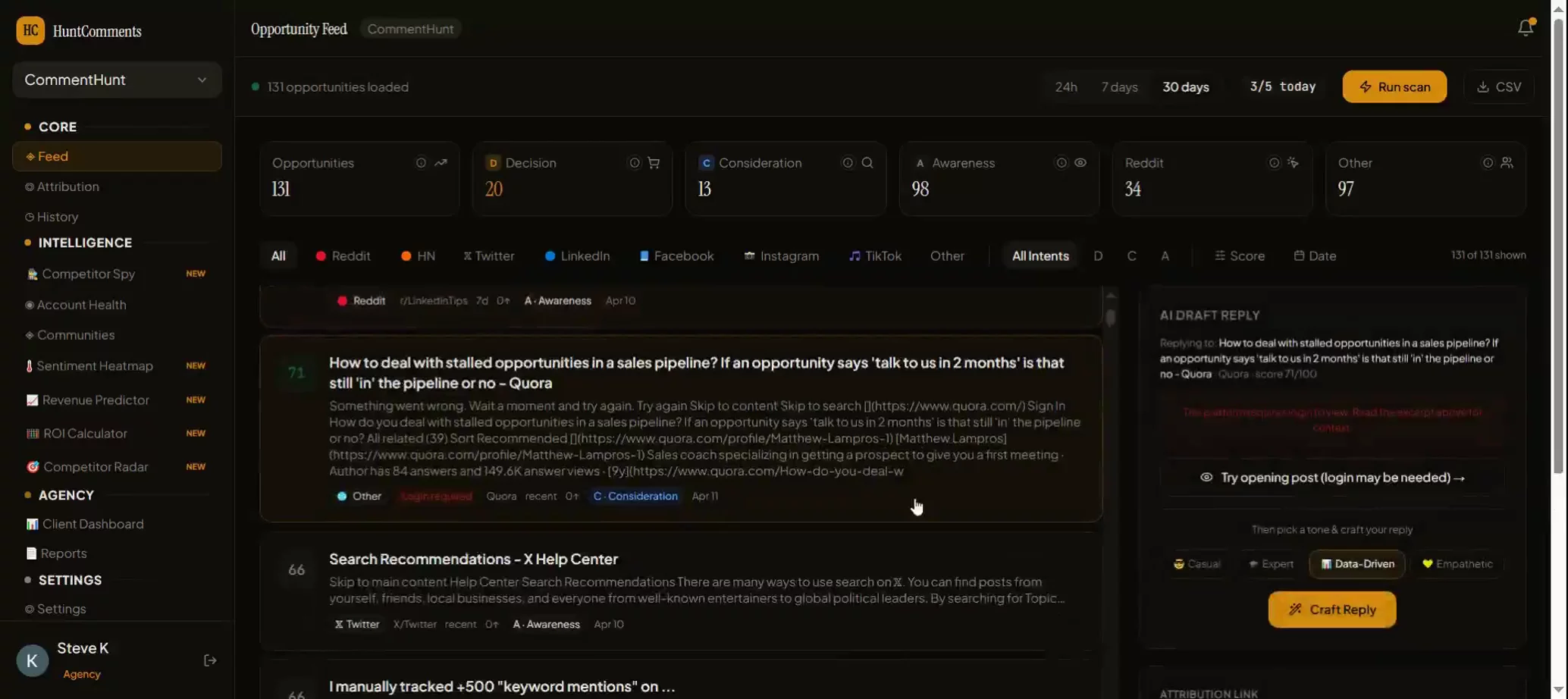Select the 30 days time range
This screenshot has height=699, width=1568.
1186,86
